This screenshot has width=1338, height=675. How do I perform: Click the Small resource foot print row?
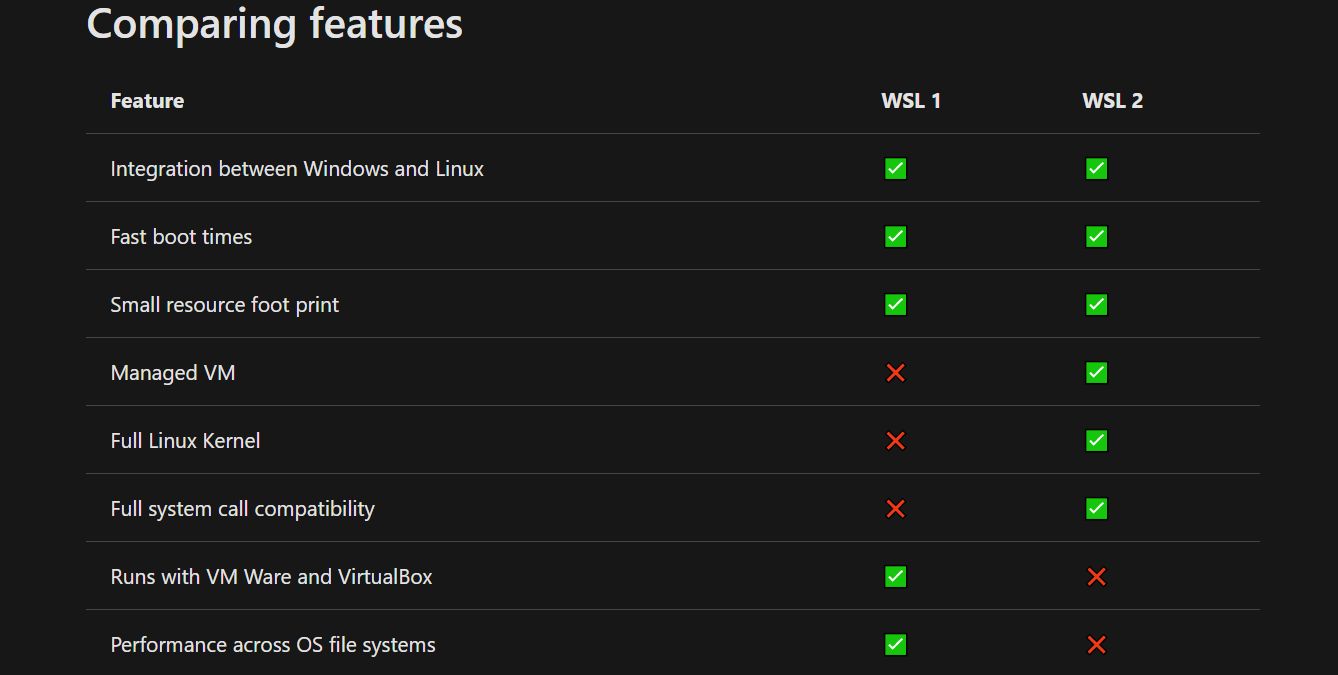pyautogui.click(x=224, y=304)
